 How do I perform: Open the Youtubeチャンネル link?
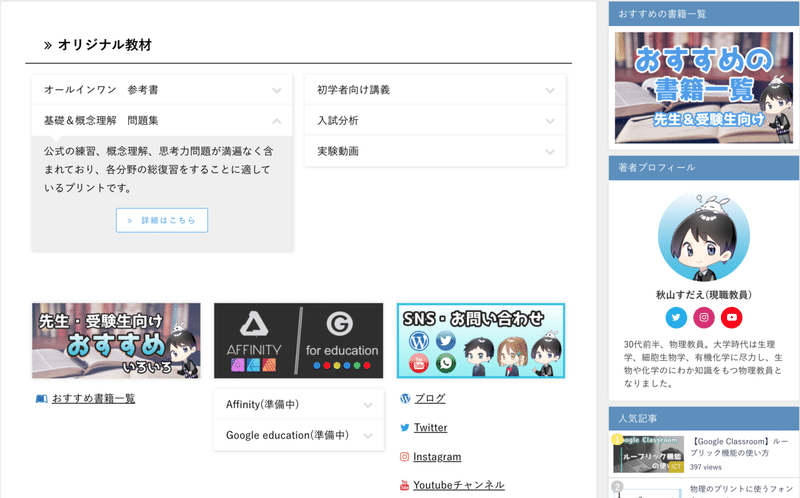(x=459, y=485)
